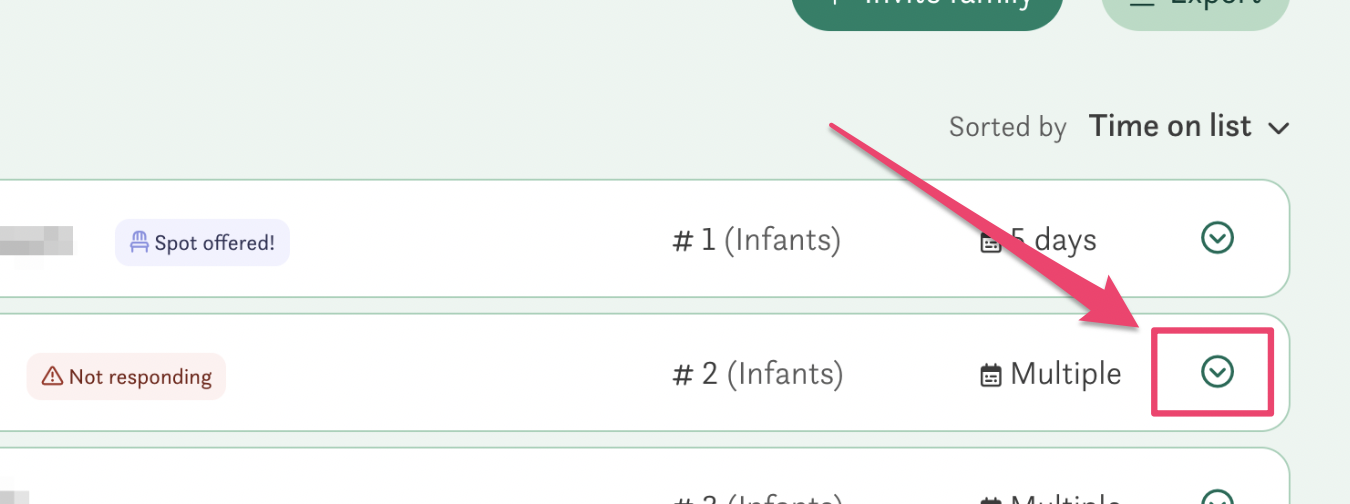Click the blurred family name in first row

(36, 242)
